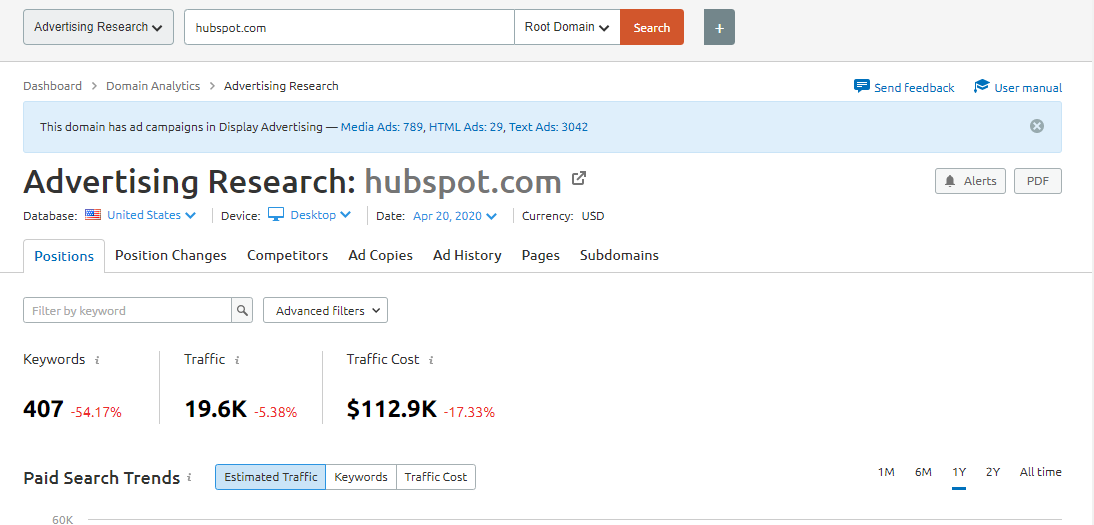Click the Alerts bell button
This screenshot has width=1094, height=525.
971,181
